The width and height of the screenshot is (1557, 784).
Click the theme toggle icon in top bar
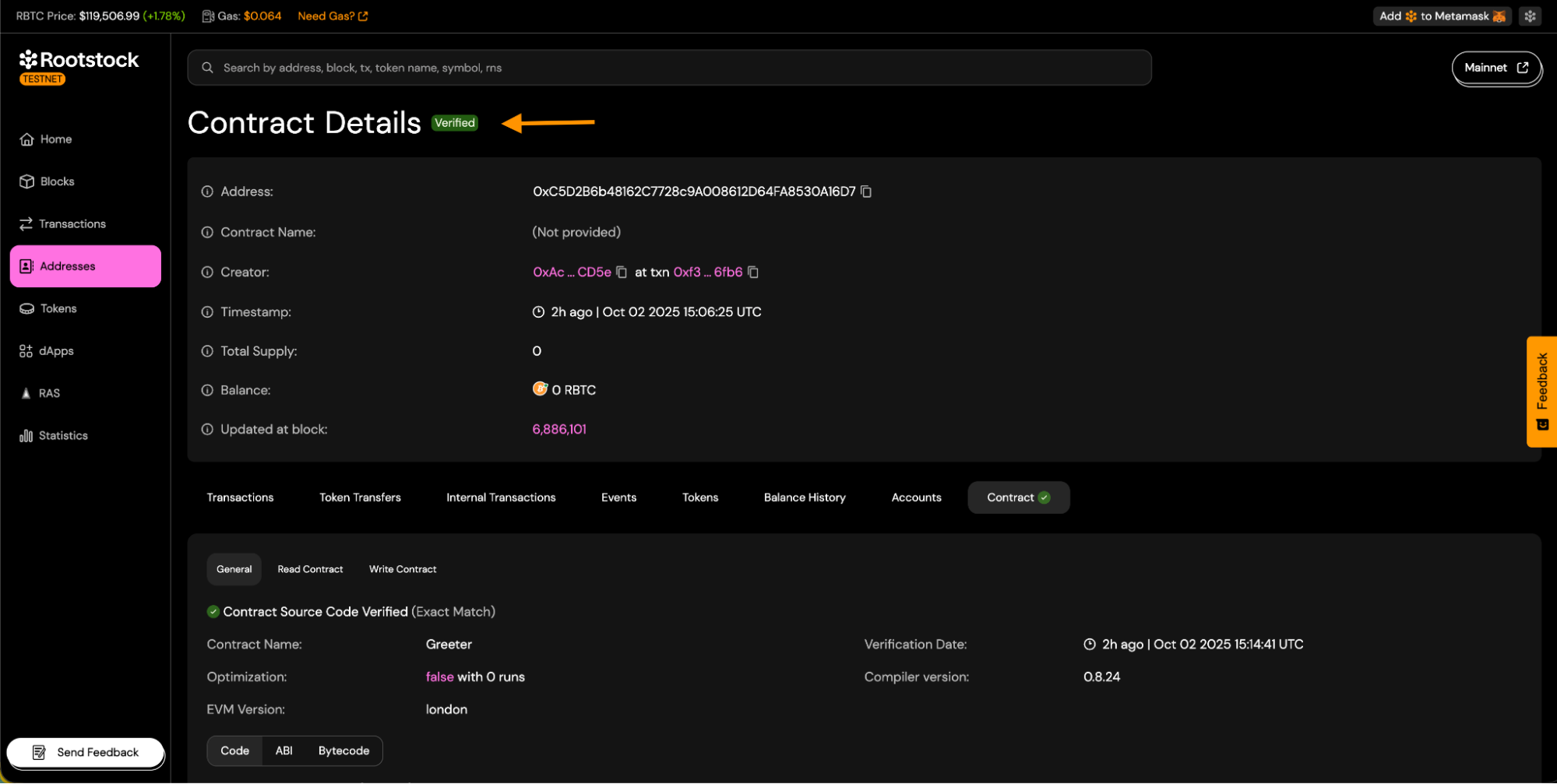click(x=1530, y=16)
